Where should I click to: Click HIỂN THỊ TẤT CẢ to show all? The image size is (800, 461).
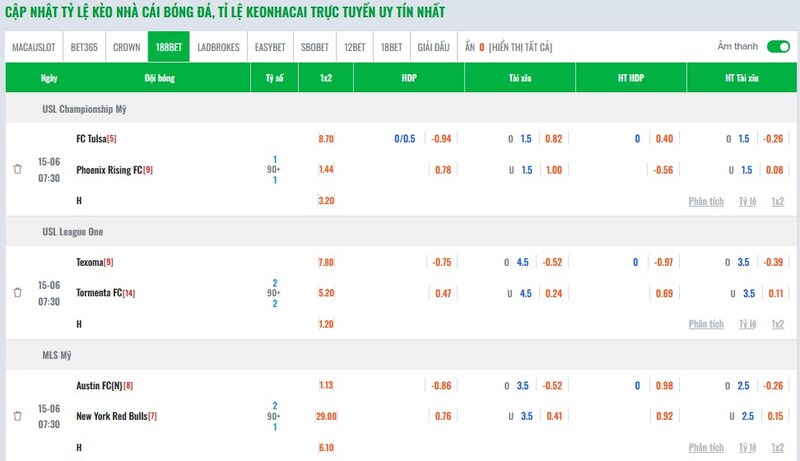click(520, 47)
